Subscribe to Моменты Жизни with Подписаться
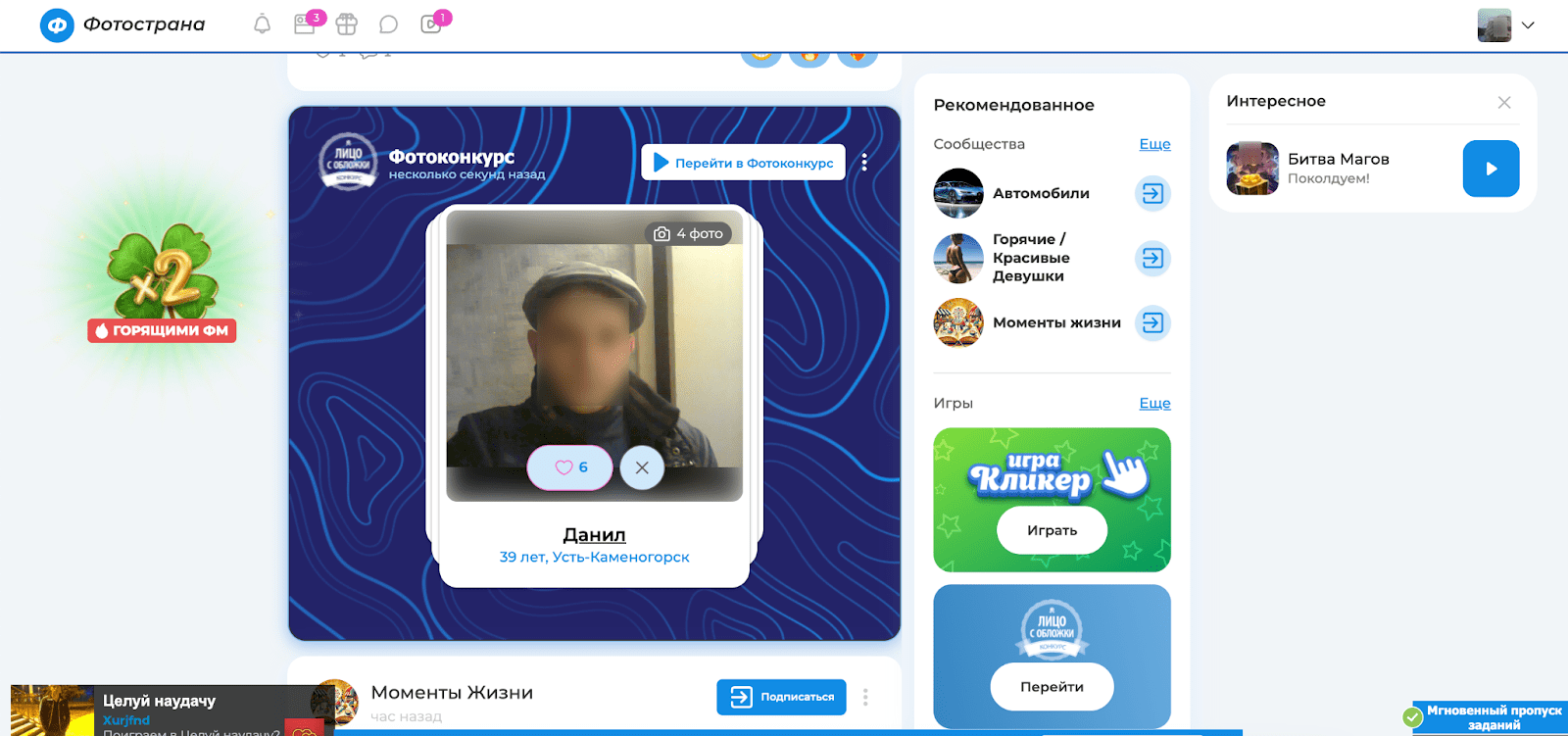Screen dimensions: 1568x736 pyautogui.click(x=781, y=697)
